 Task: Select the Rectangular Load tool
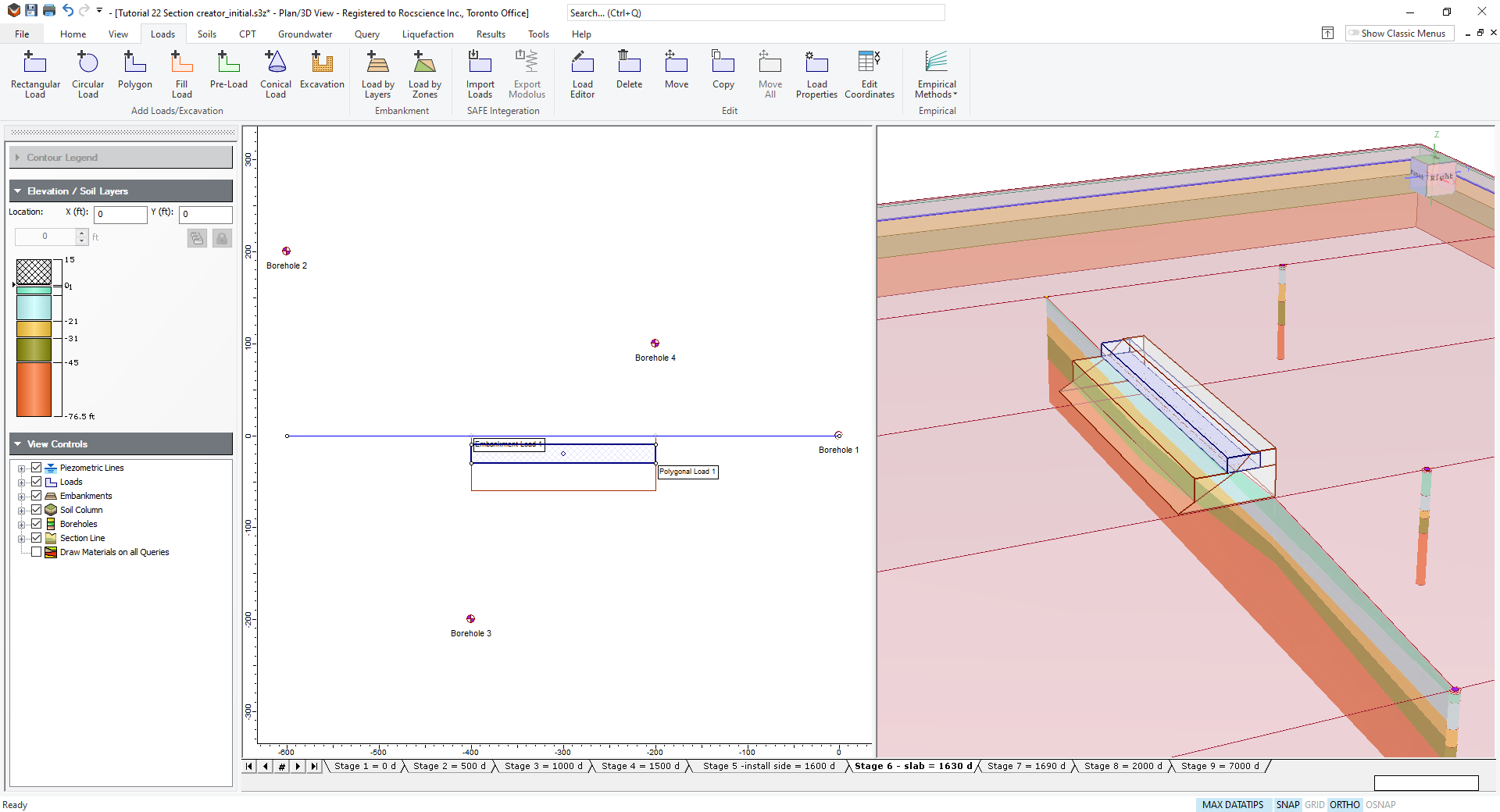click(x=34, y=74)
